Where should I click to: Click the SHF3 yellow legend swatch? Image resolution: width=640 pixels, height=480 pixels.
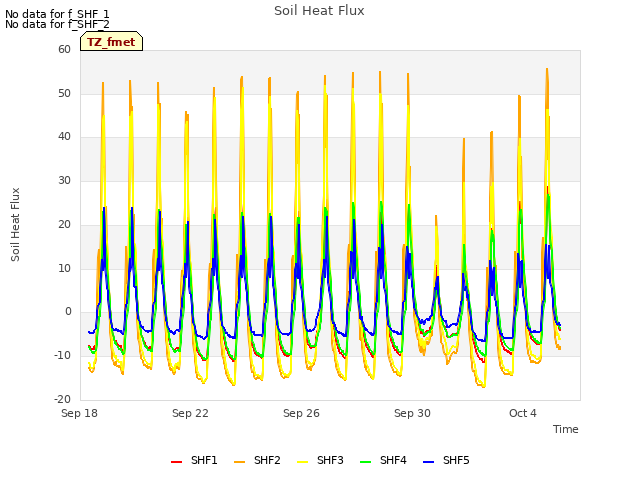[x=302, y=462]
